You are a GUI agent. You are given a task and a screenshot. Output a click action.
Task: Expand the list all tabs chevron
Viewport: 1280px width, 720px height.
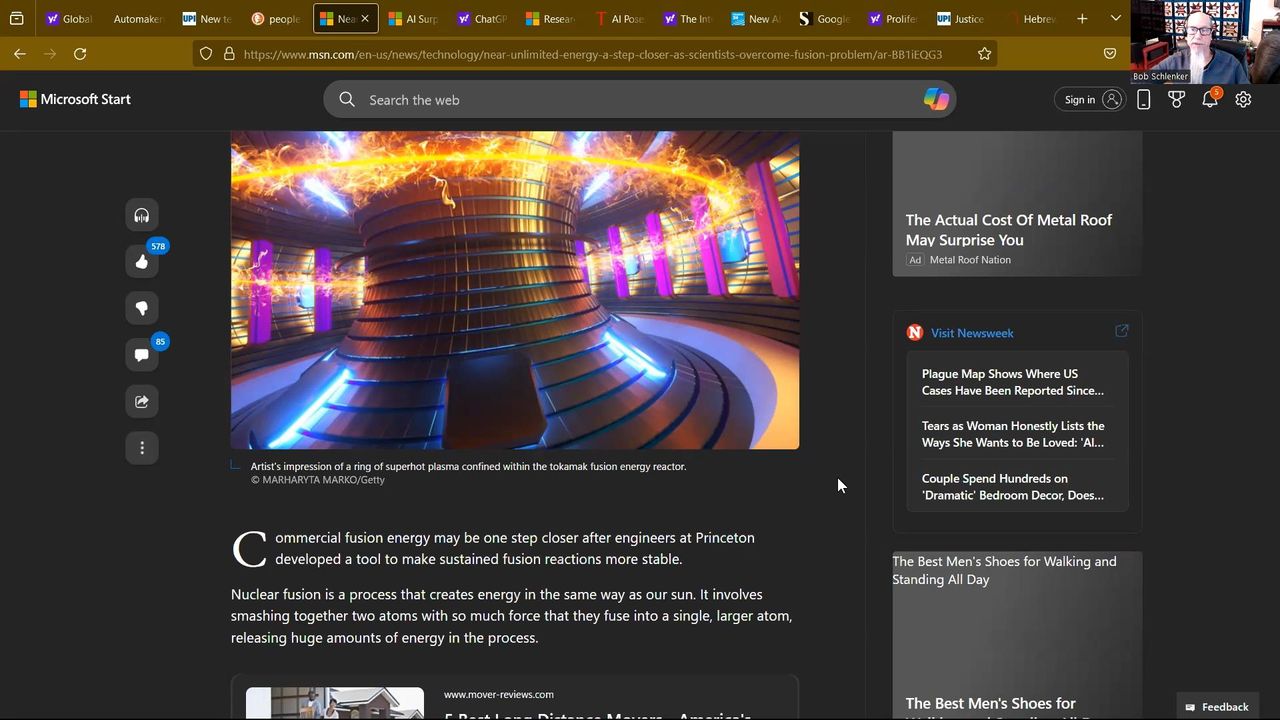[1115, 18]
